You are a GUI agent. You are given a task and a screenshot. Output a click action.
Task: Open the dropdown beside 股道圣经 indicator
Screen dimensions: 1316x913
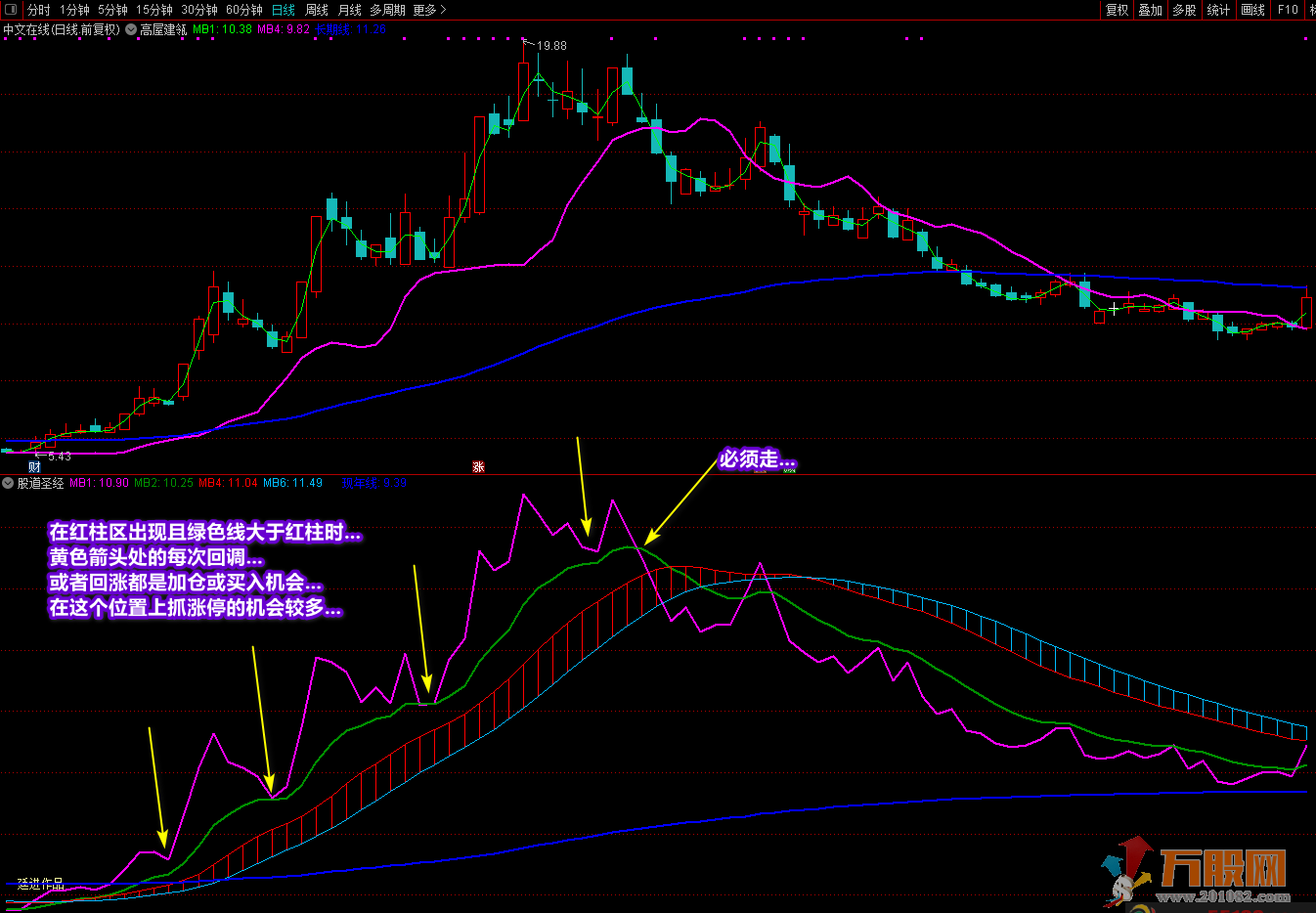point(8,483)
